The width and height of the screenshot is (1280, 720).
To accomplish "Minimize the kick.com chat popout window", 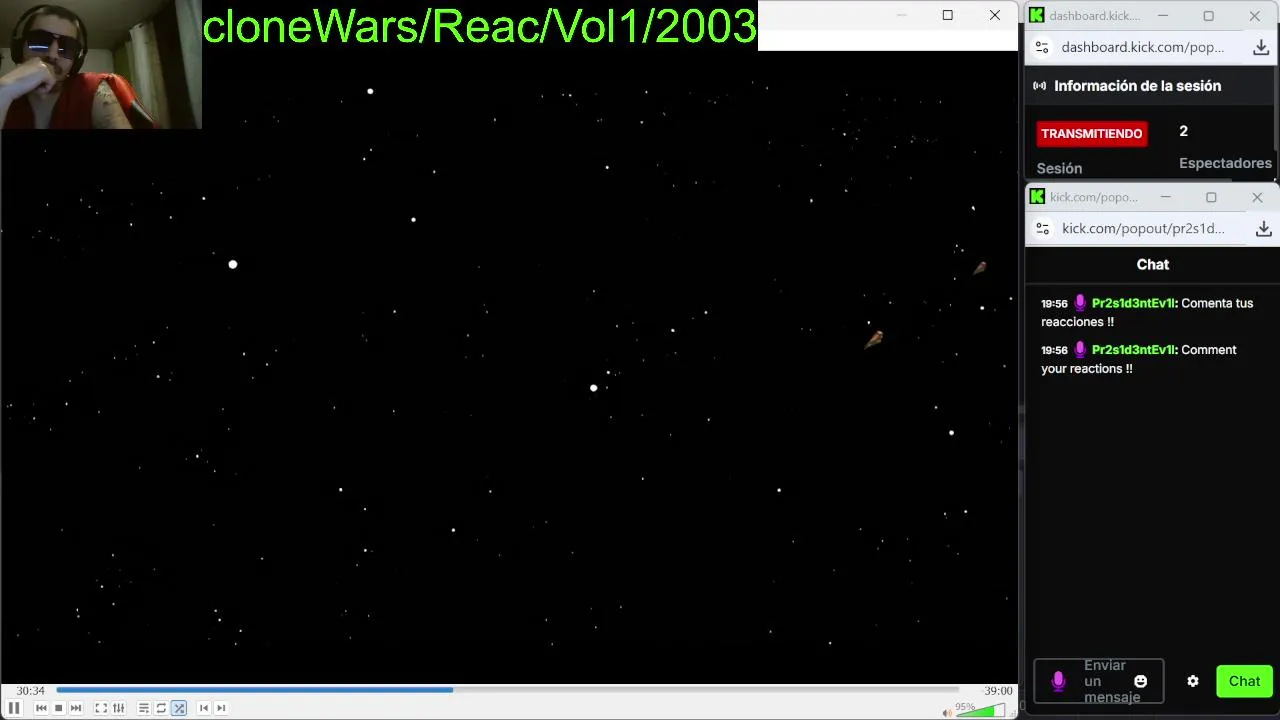I will click(x=1165, y=198).
